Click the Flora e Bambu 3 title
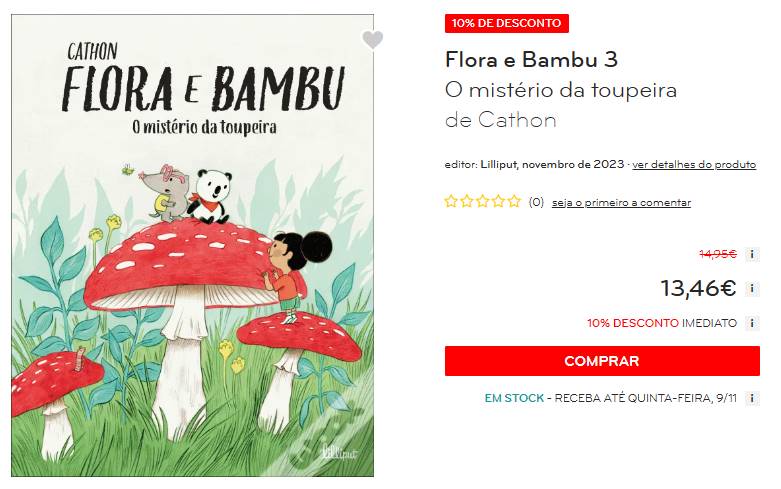Image resolution: width=781 pixels, height=489 pixels. pyautogui.click(x=531, y=60)
